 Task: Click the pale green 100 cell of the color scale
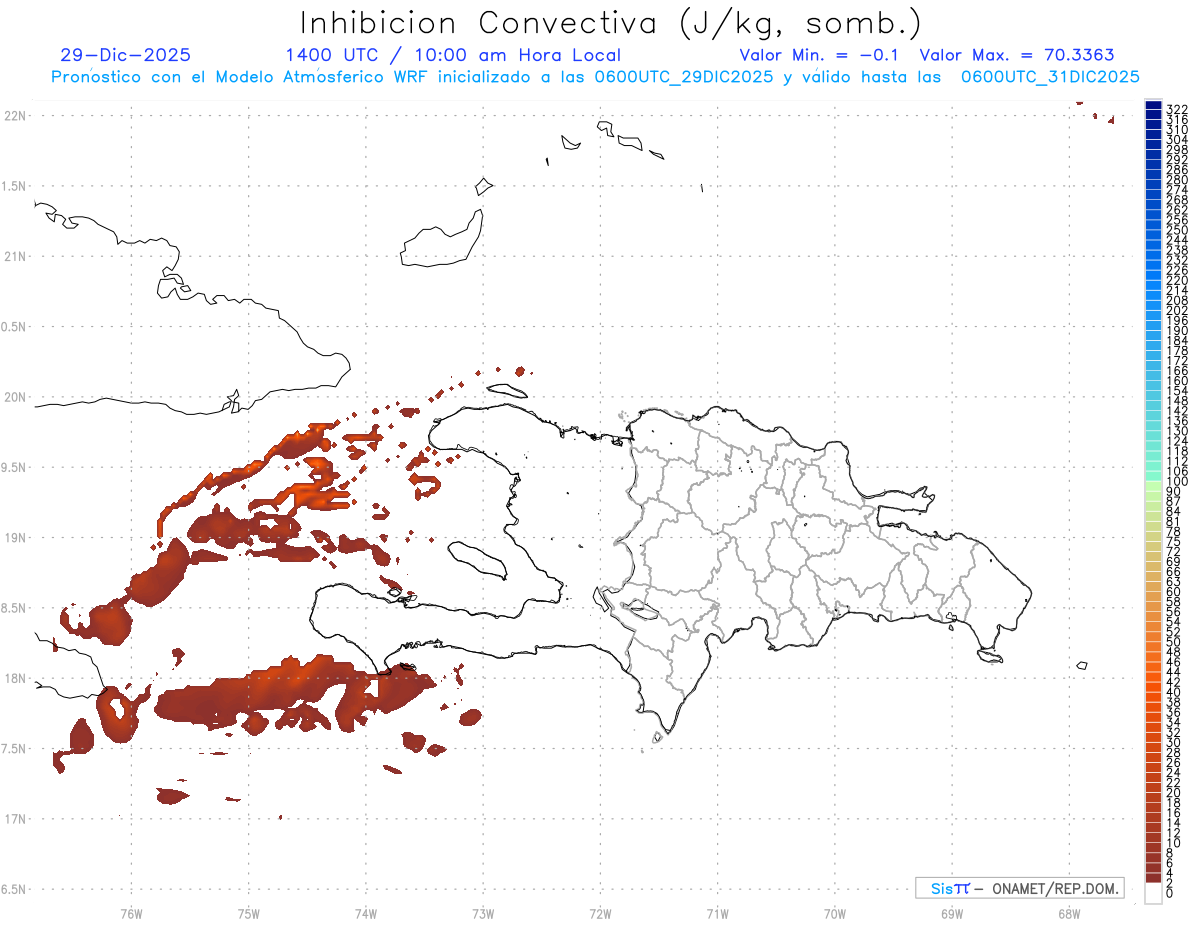pyautogui.click(x=1153, y=484)
